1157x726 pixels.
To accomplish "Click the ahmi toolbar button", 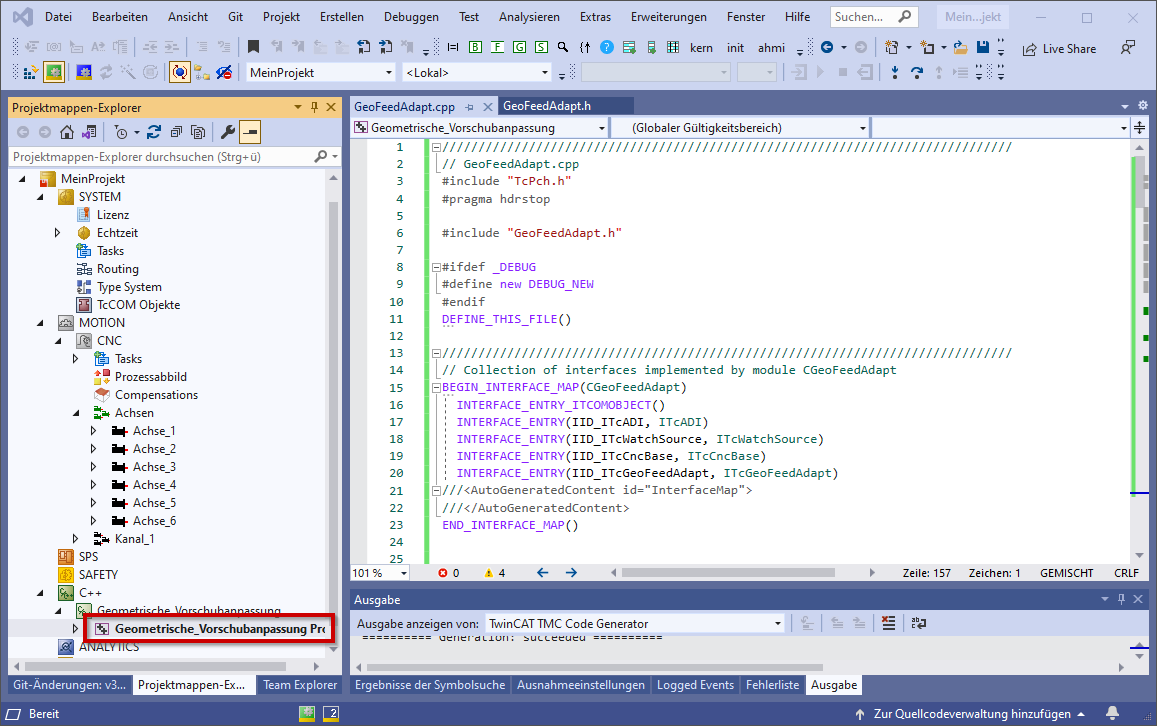I will click(x=771, y=47).
